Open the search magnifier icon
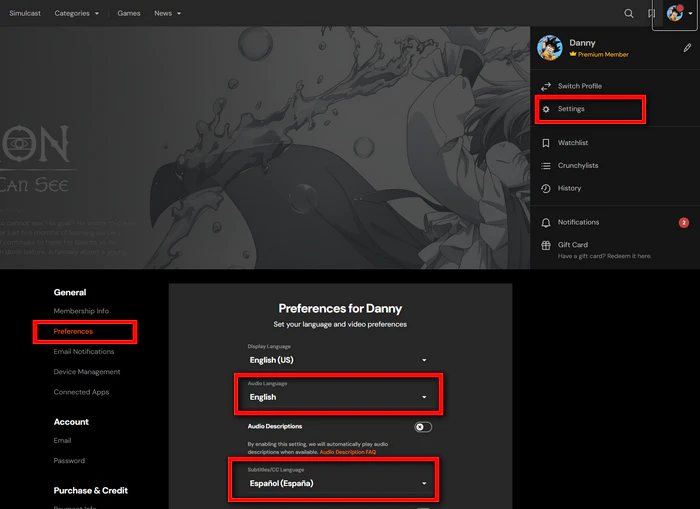This screenshot has width=700, height=509. pos(629,13)
